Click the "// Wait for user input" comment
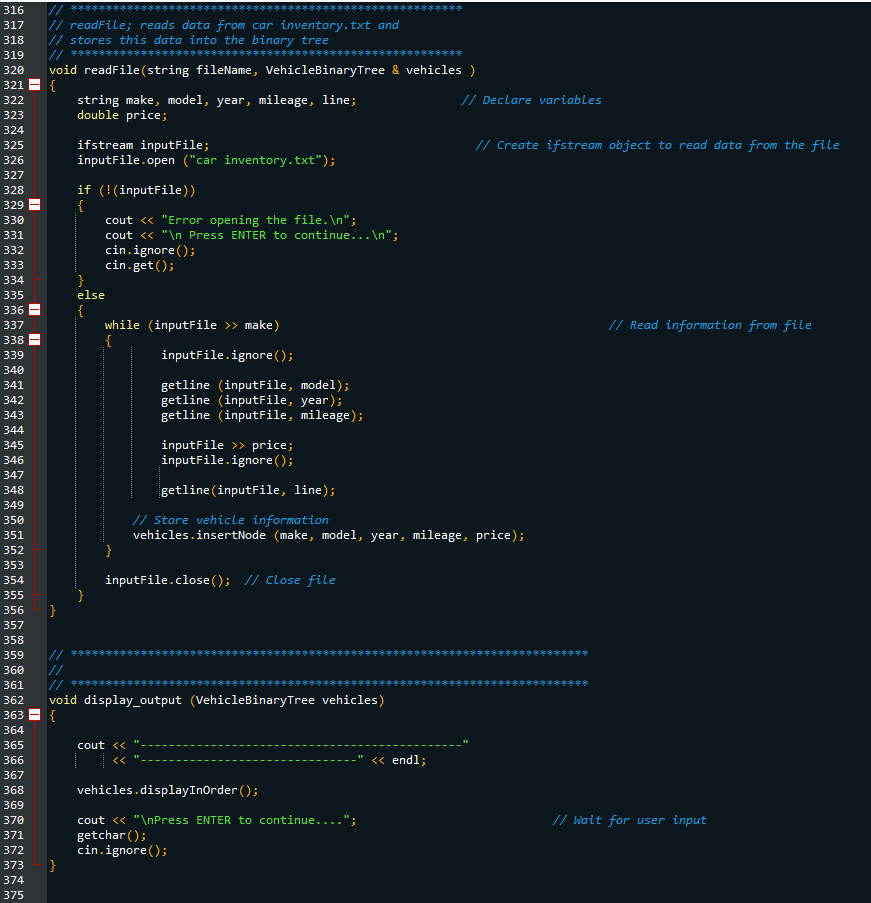 tap(630, 820)
